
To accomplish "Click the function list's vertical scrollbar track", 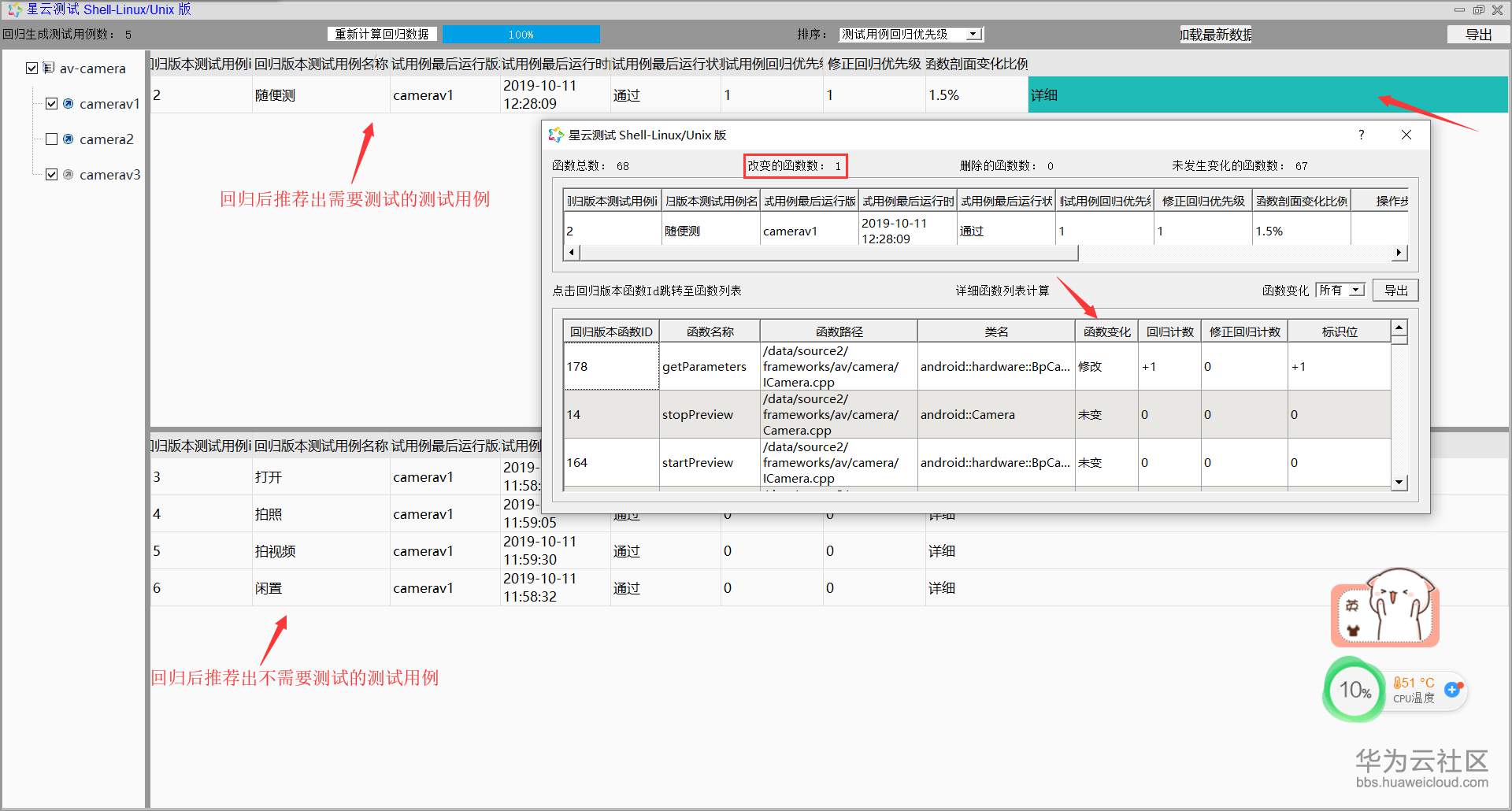I will coord(1399,409).
